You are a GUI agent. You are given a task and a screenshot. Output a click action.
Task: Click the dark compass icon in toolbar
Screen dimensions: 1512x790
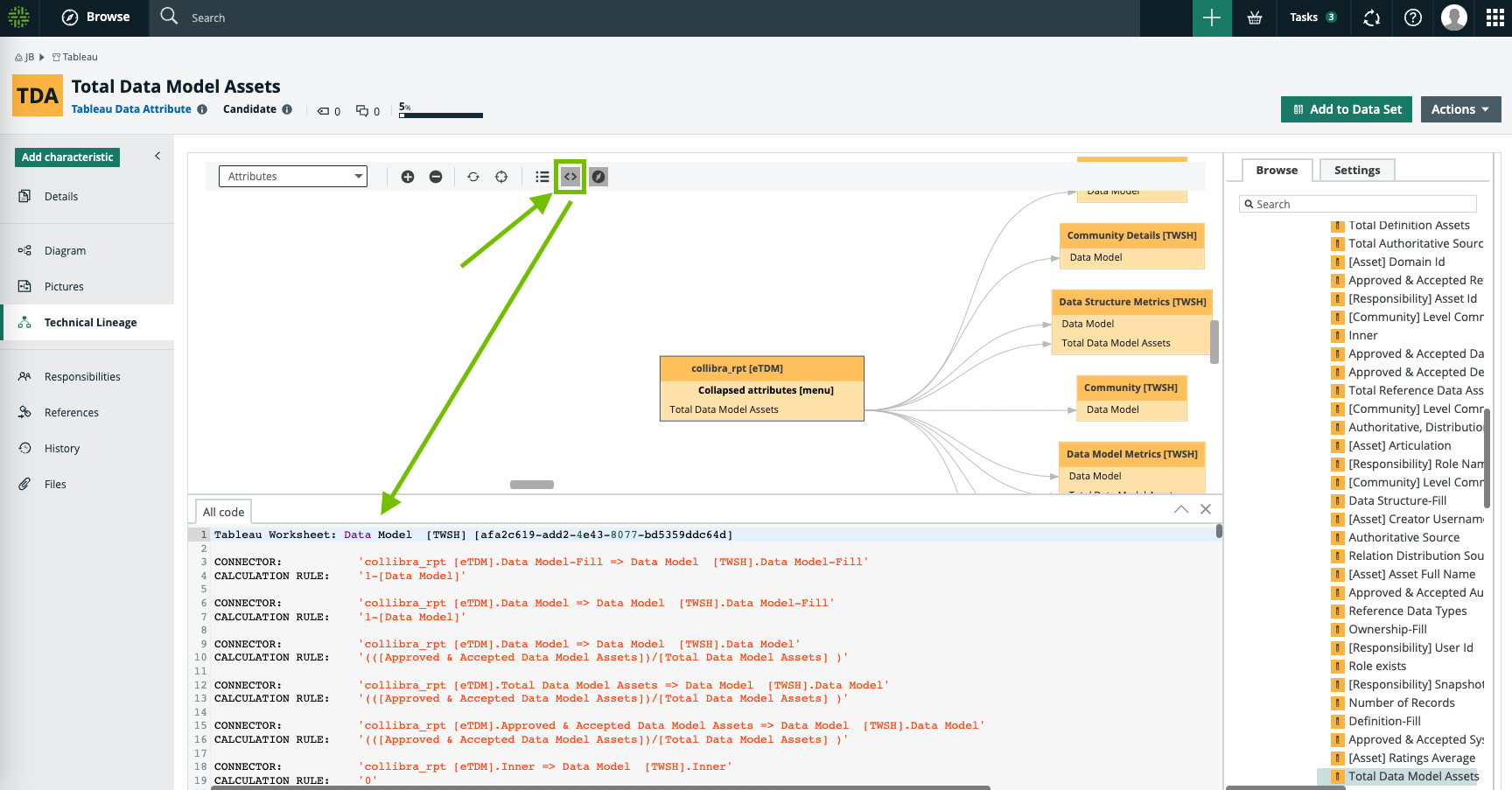click(x=598, y=177)
